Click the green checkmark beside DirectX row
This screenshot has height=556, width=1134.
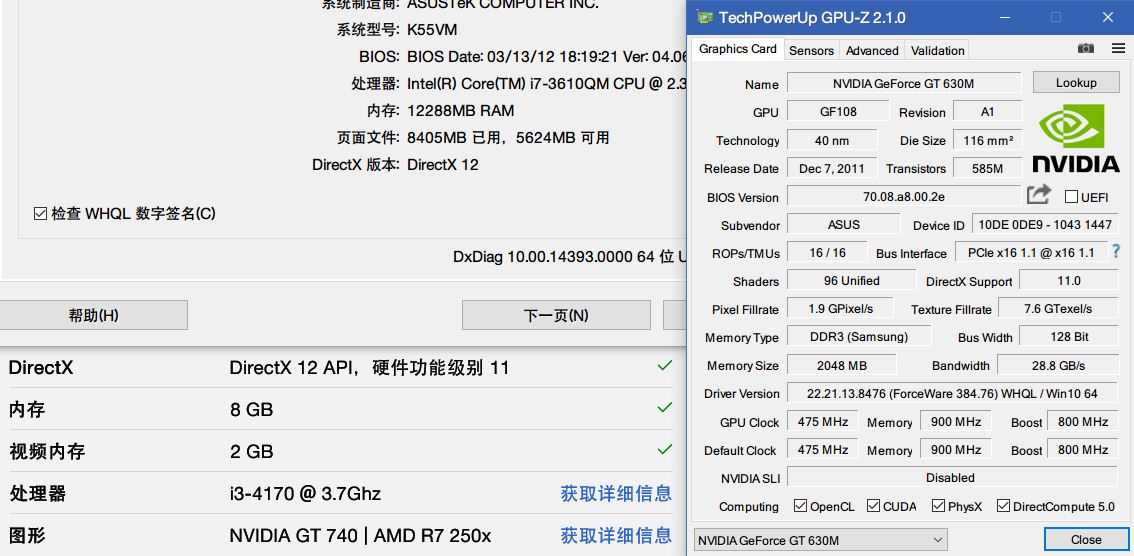(665, 366)
